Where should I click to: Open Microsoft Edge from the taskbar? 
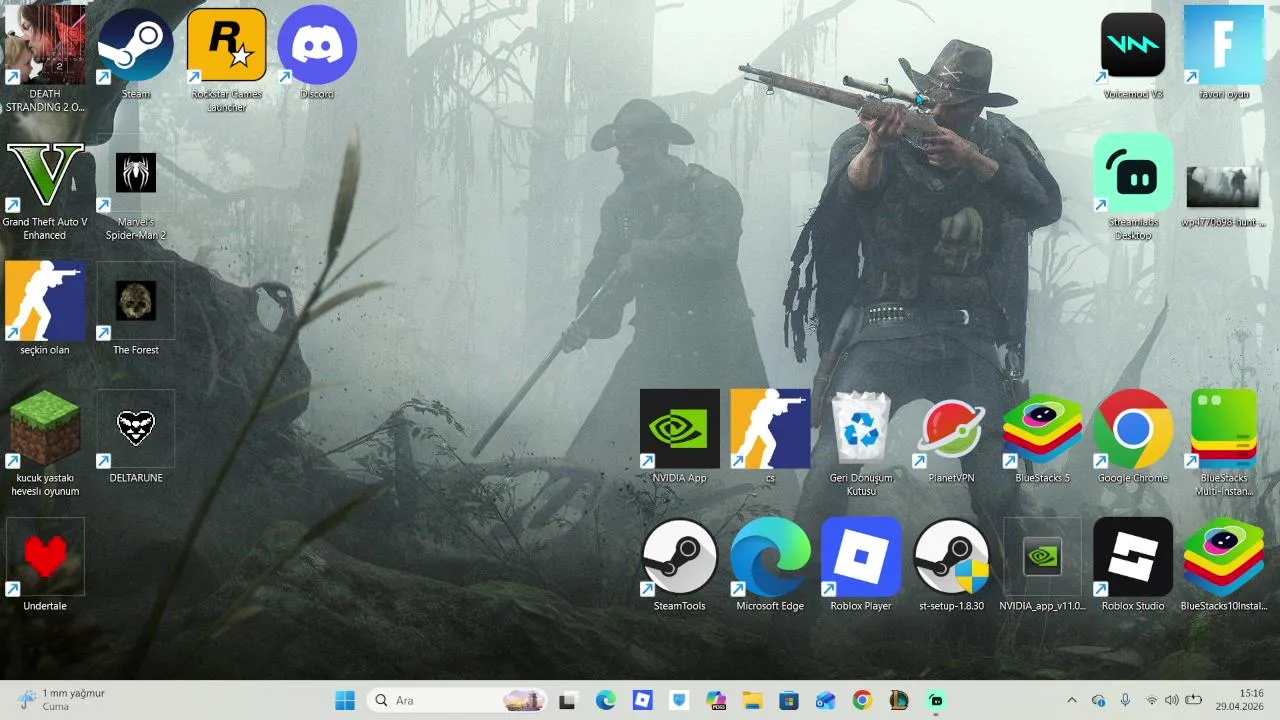606,700
